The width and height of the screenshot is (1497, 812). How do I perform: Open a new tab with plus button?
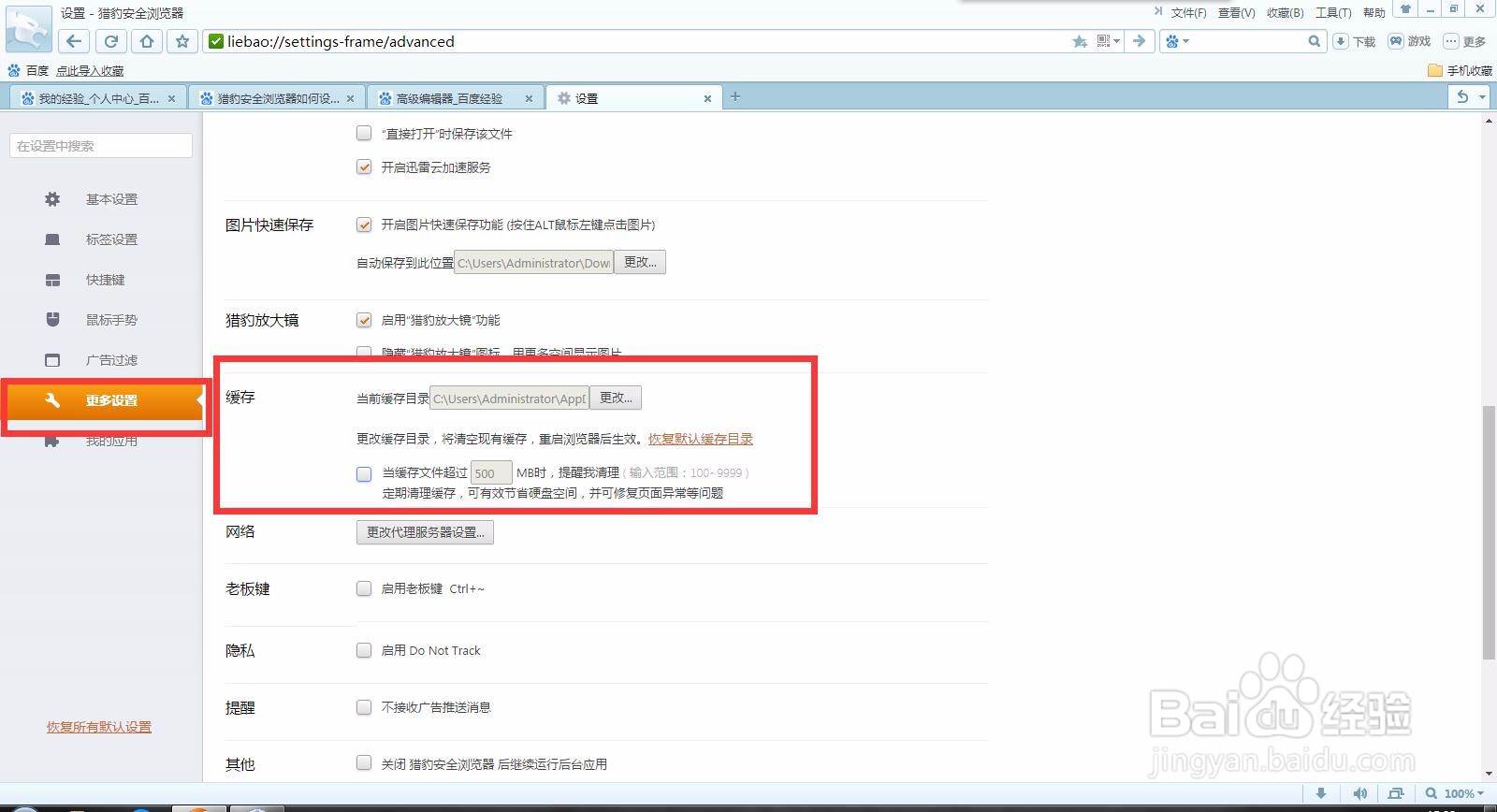[735, 96]
